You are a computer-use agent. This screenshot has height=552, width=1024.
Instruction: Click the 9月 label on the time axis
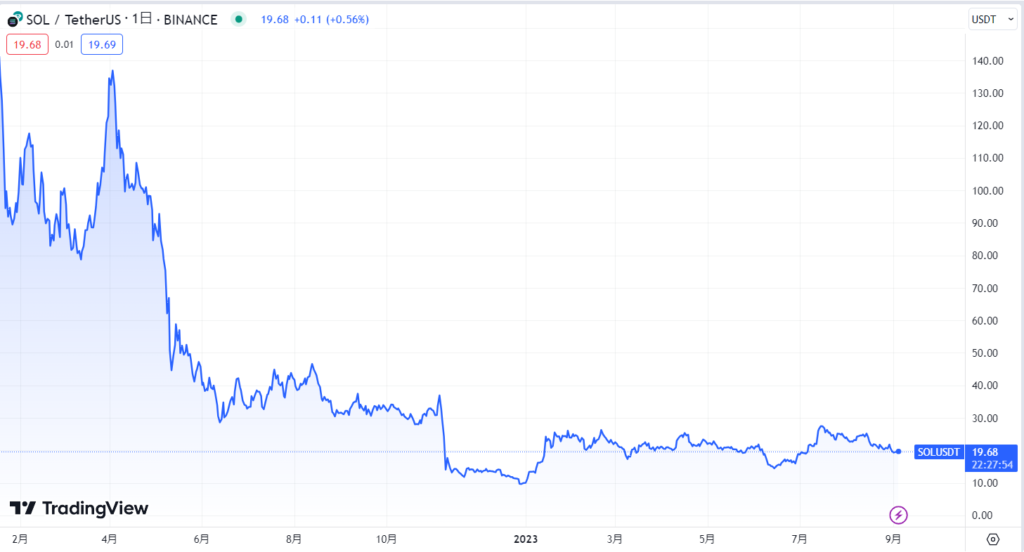tap(895, 538)
